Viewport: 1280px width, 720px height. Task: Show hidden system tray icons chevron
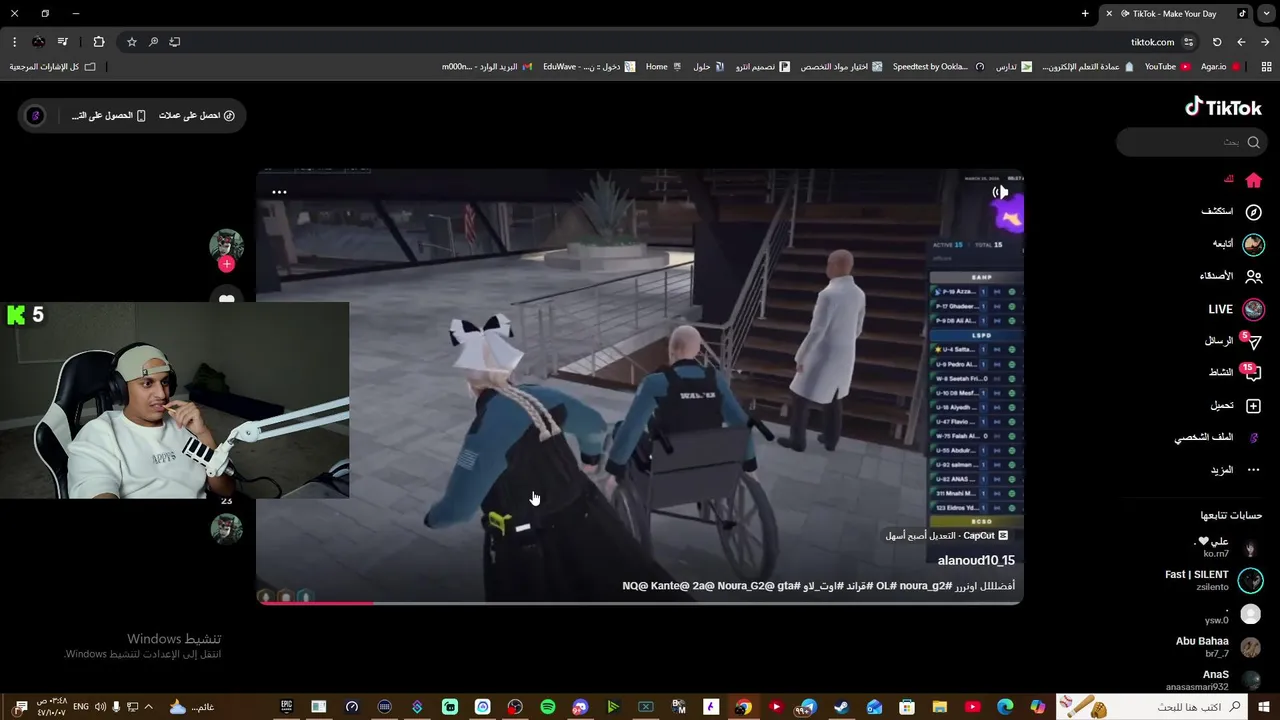[149, 707]
